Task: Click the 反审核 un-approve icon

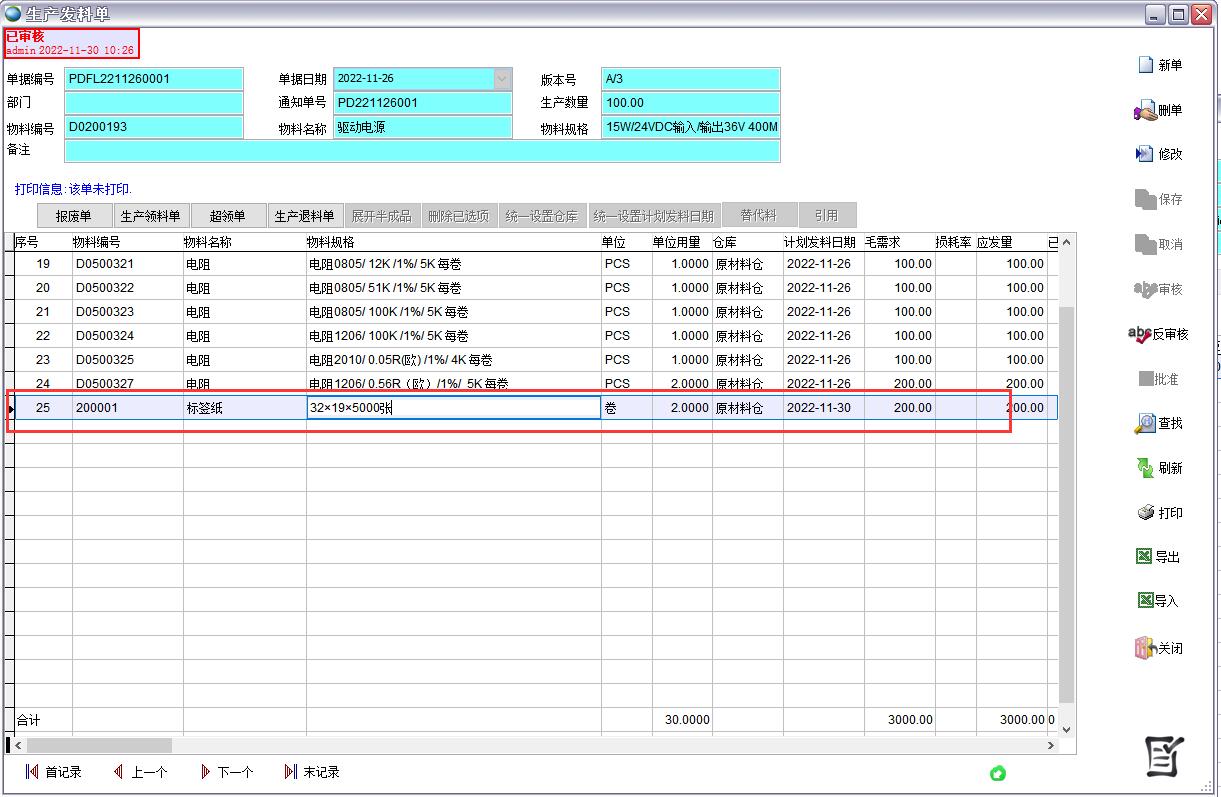Action: tap(1139, 334)
